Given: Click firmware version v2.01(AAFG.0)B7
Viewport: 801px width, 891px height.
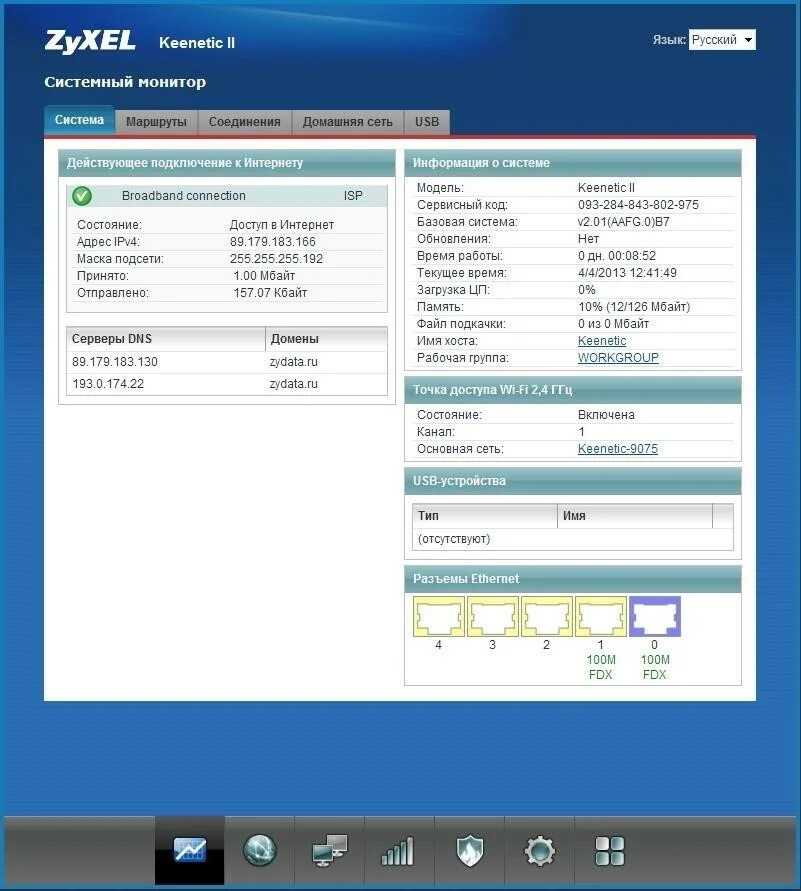Looking at the screenshot, I should [624, 222].
